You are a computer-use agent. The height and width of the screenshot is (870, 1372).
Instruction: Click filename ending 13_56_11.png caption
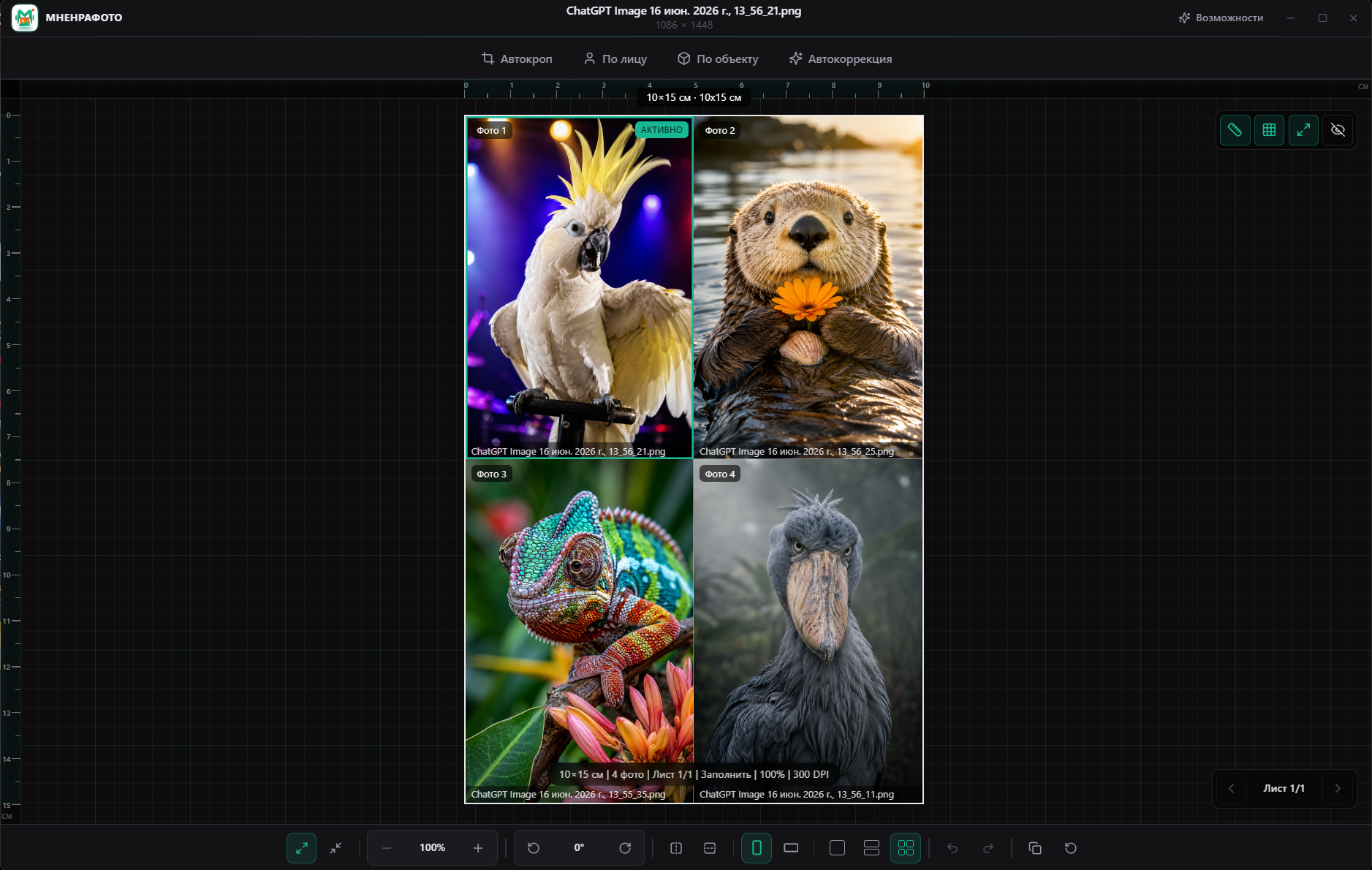pos(796,794)
